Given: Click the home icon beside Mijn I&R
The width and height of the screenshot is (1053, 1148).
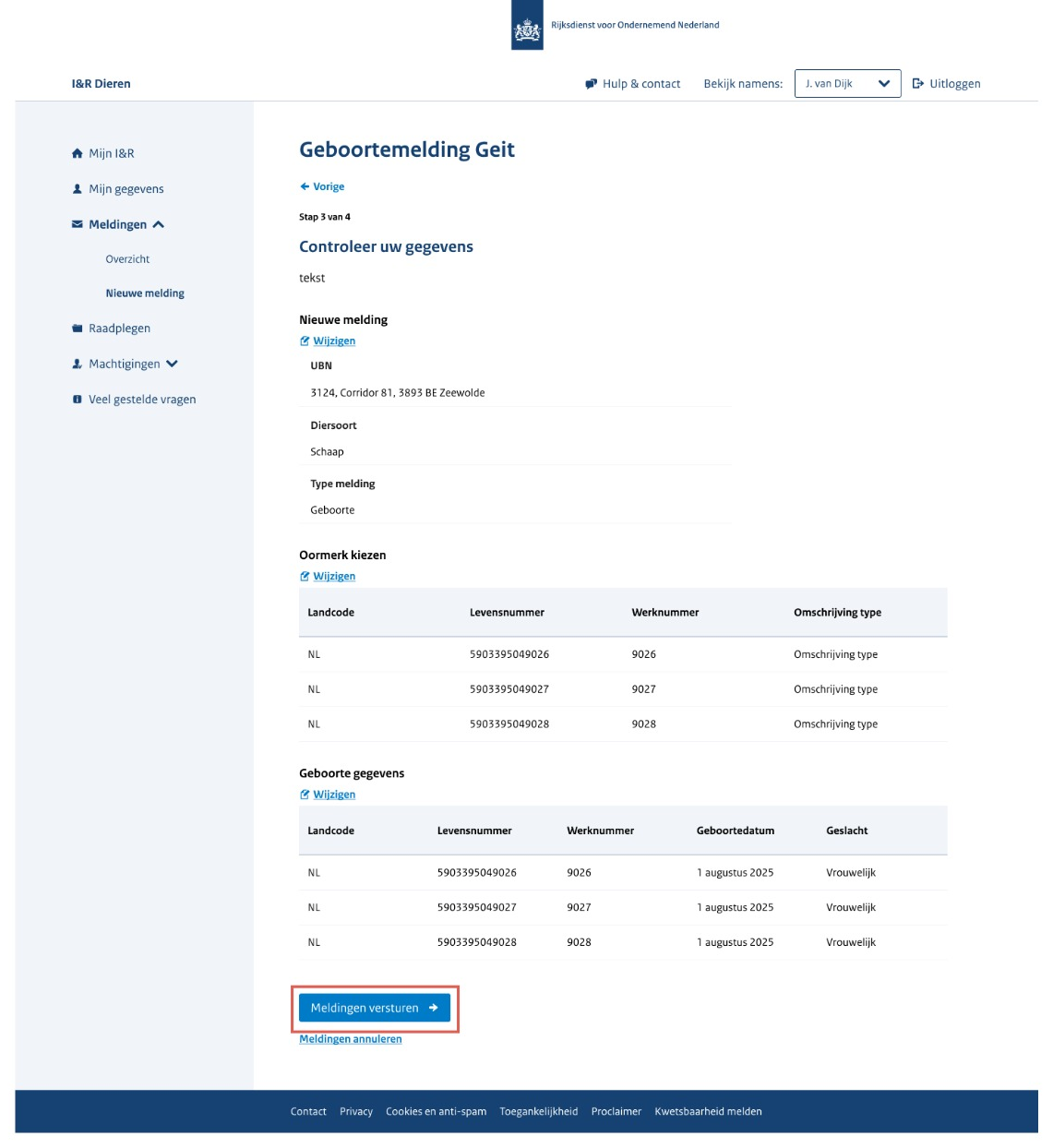Looking at the screenshot, I should coord(78,153).
